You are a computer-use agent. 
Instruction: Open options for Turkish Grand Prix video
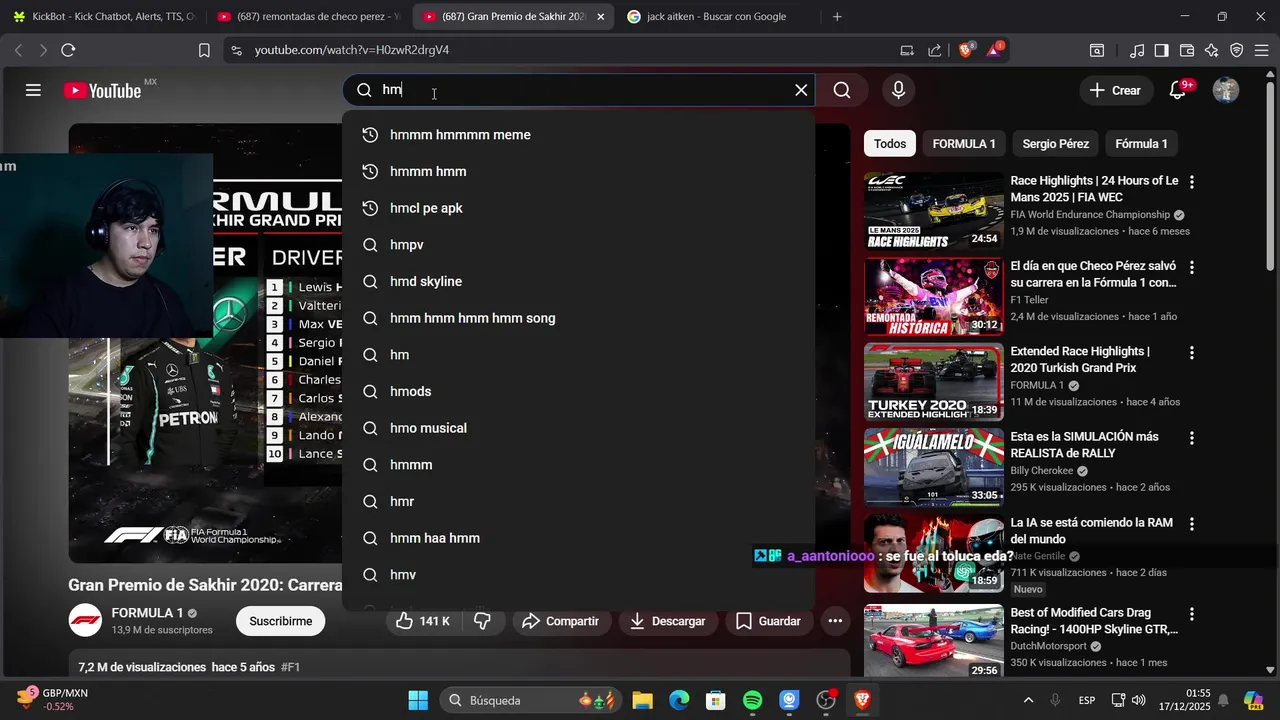tap(1191, 353)
